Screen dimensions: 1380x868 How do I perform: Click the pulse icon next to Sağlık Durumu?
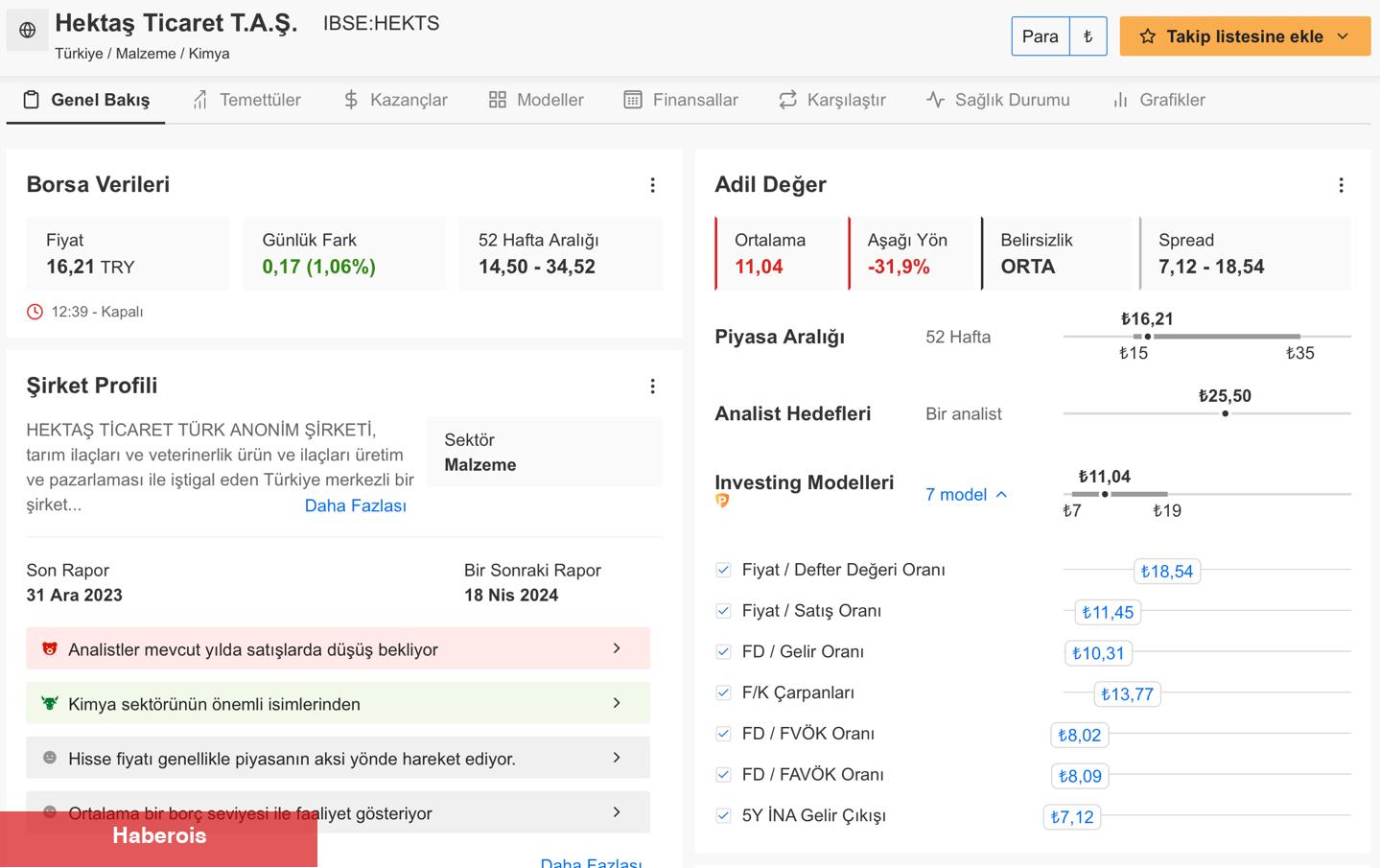(935, 100)
